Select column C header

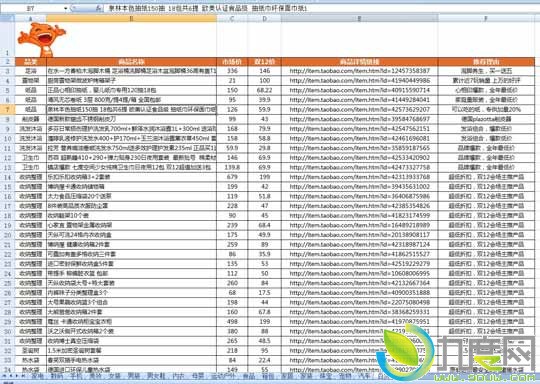coord(232,18)
